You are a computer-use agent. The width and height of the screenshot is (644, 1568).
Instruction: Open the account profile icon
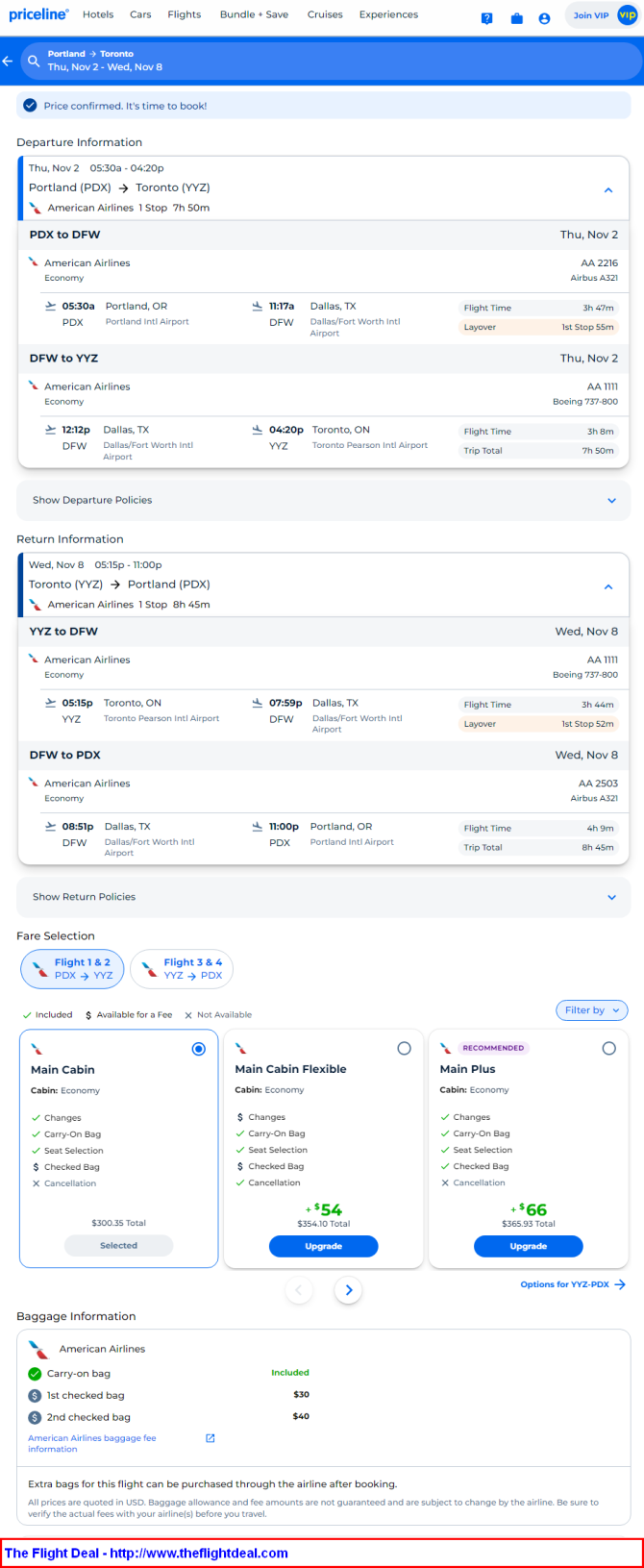pos(544,18)
